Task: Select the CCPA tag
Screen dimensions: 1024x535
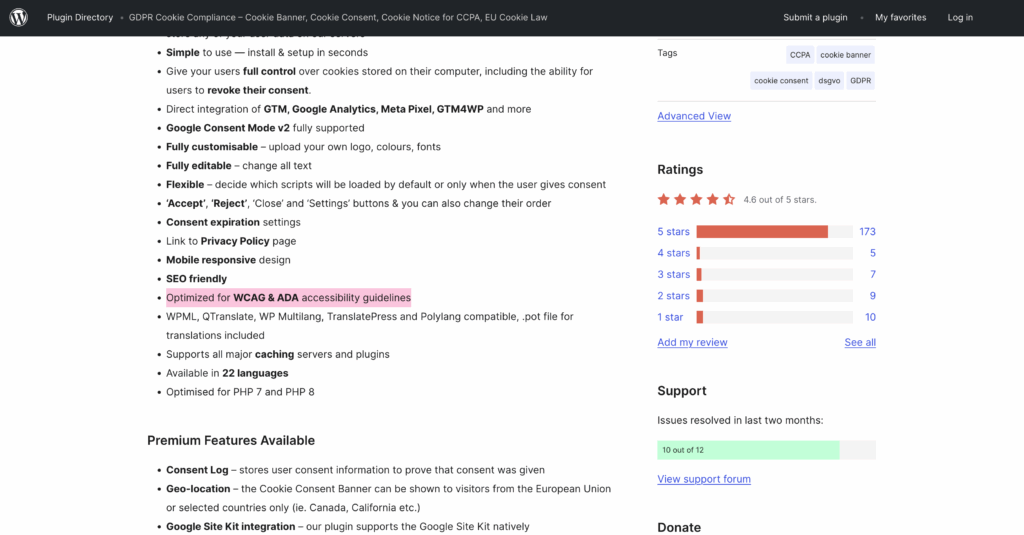Action: tap(799, 55)
